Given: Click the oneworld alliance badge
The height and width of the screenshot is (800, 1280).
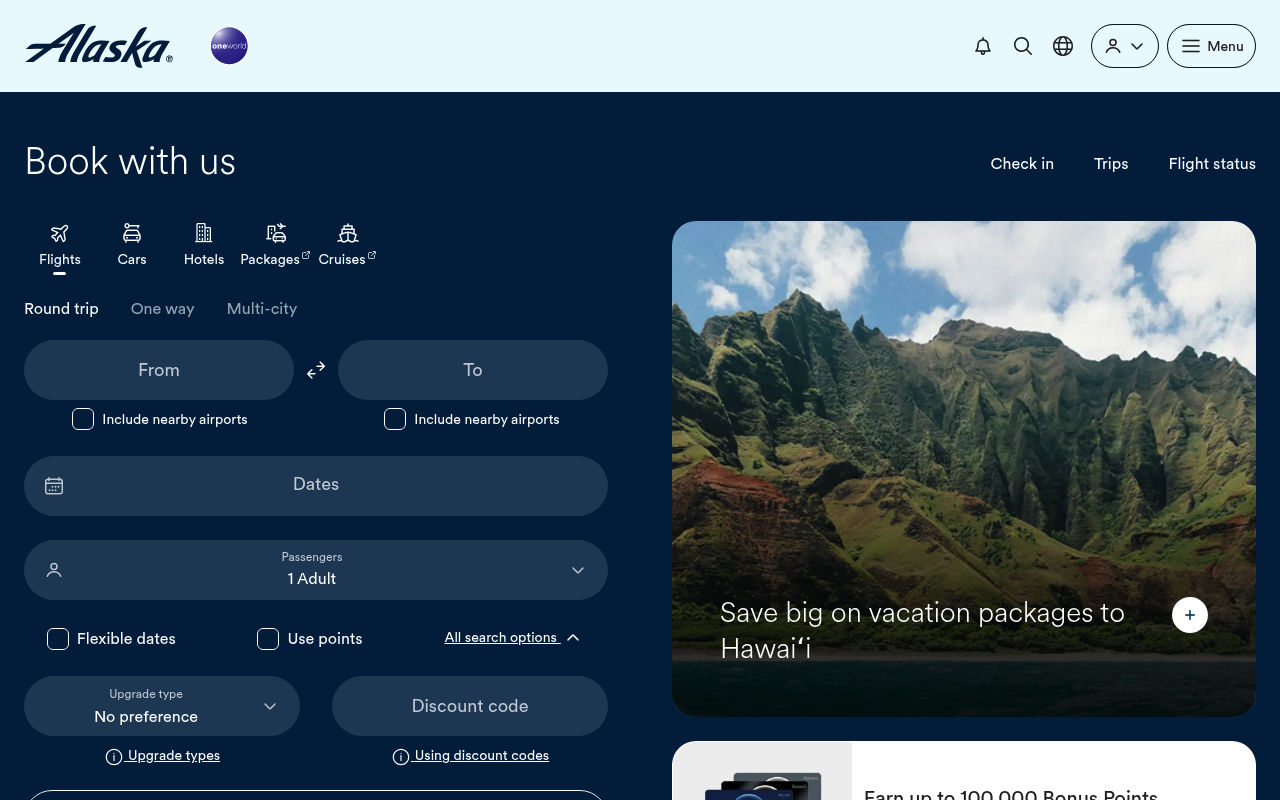Looking at the screenshot, I should 229,46.
